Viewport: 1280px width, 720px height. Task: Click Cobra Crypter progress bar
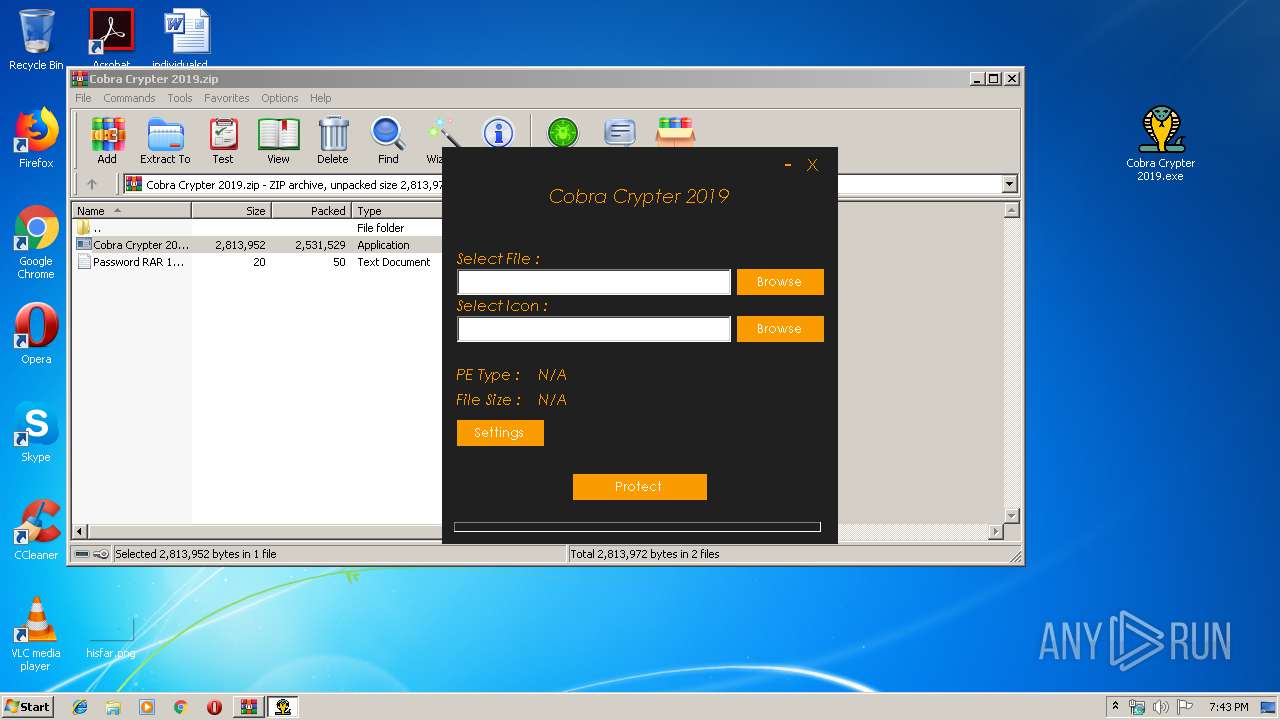pyautogui.click(x=637, y=527)
